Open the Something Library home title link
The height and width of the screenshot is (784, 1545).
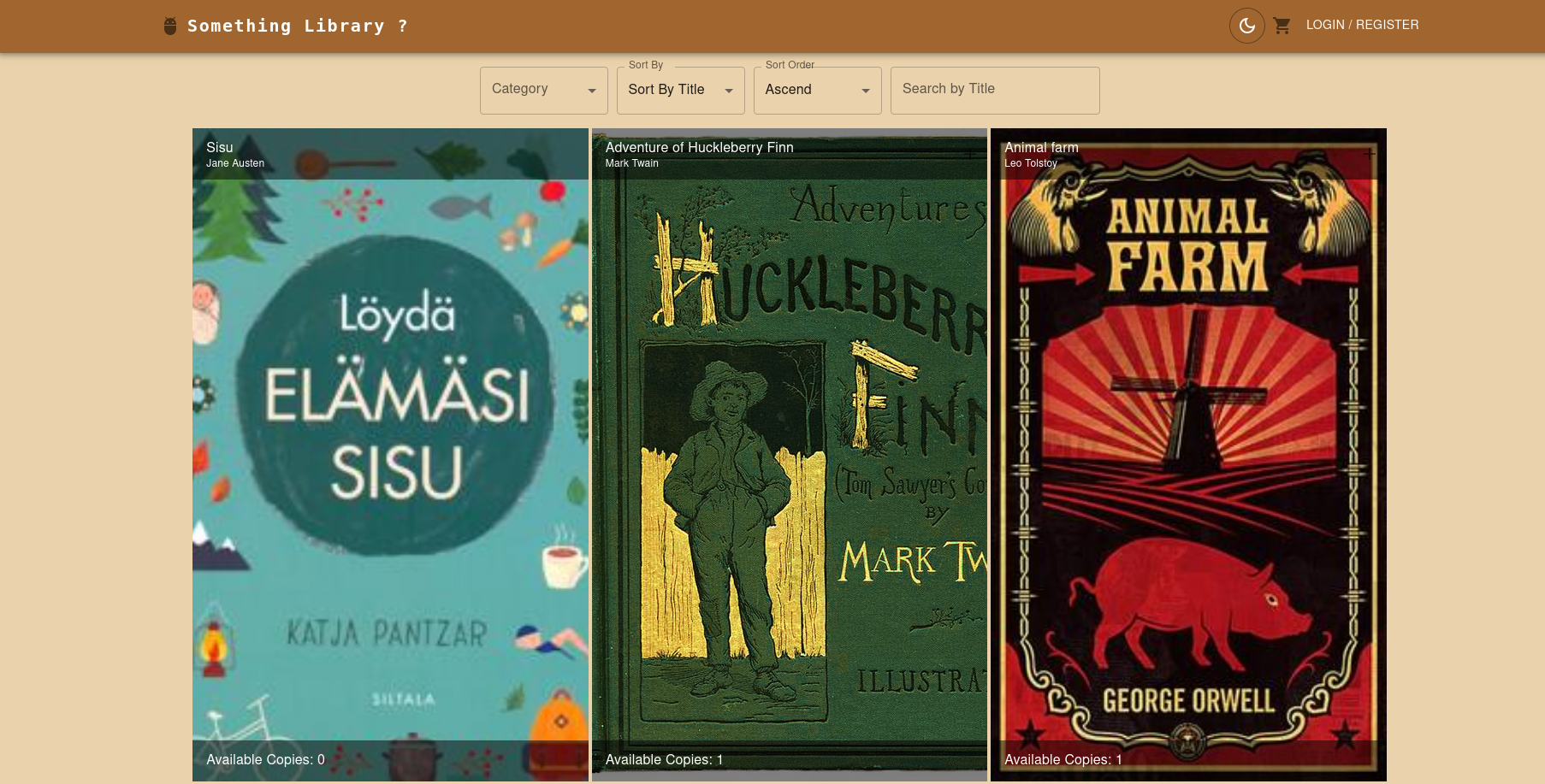(297, 27)
